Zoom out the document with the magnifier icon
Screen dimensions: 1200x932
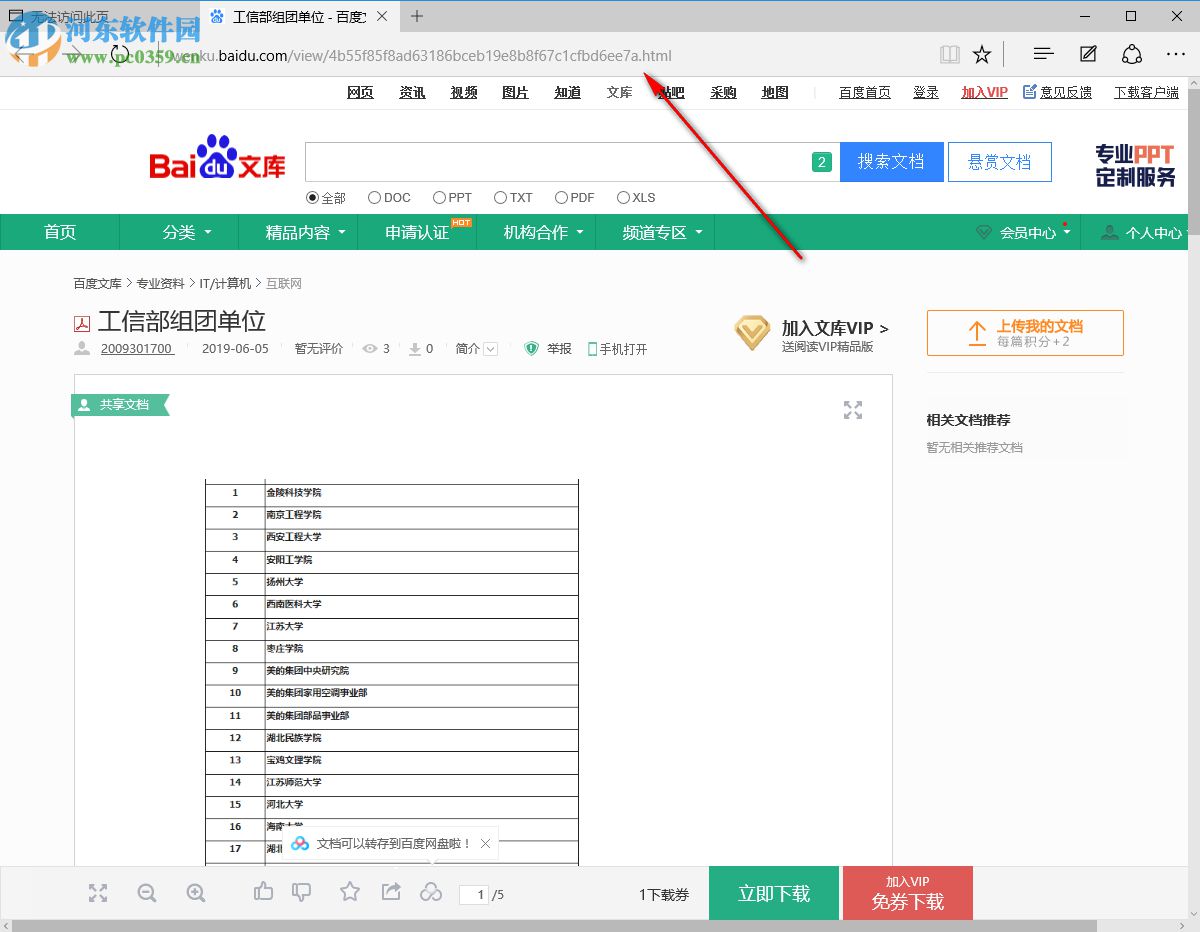pyautogui.click(x=146, y=893)
